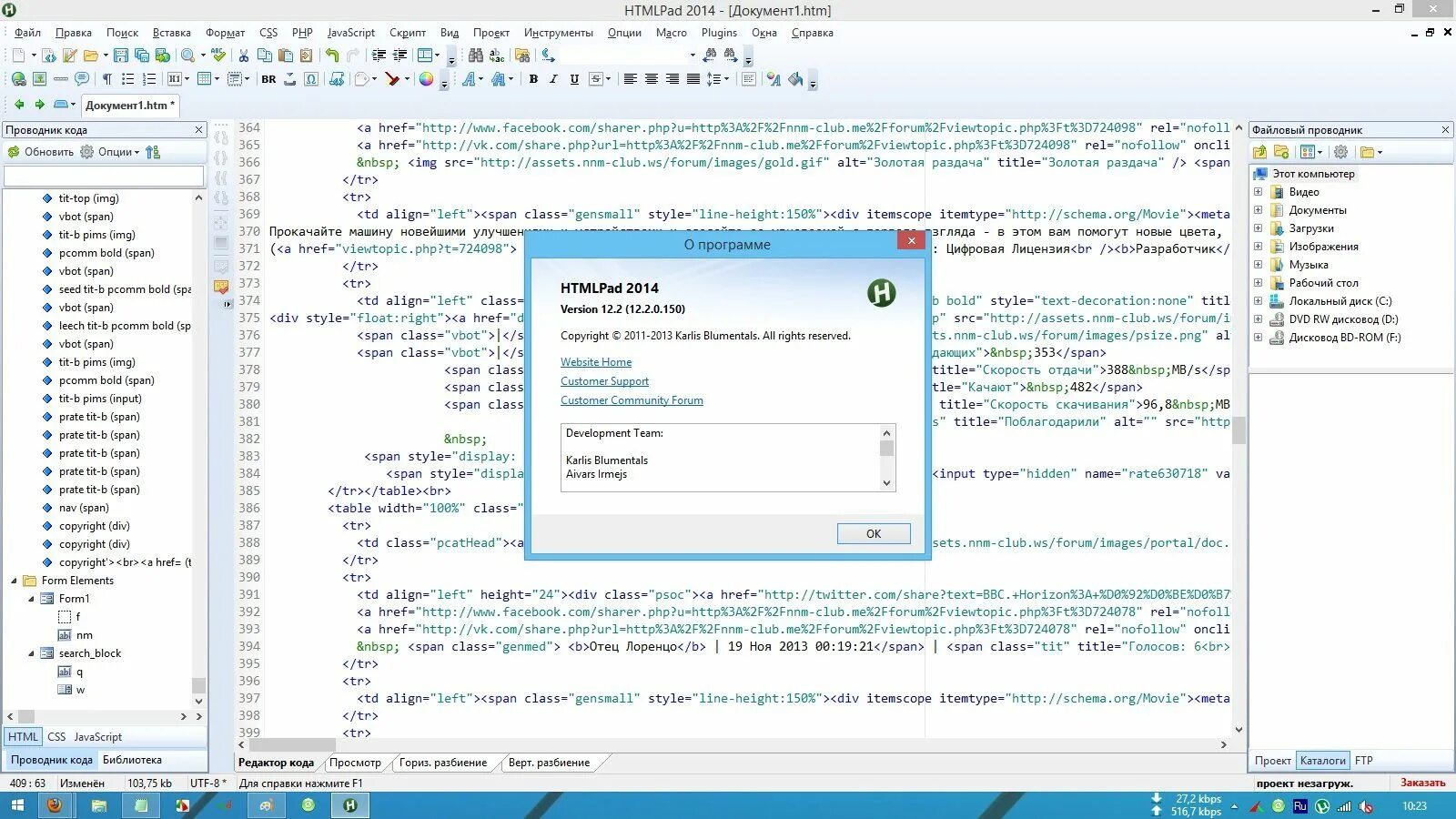The height and width of the screenshot is (819, 1456).
Task: Click the background fill bucket icon
Action: point(795,79)
